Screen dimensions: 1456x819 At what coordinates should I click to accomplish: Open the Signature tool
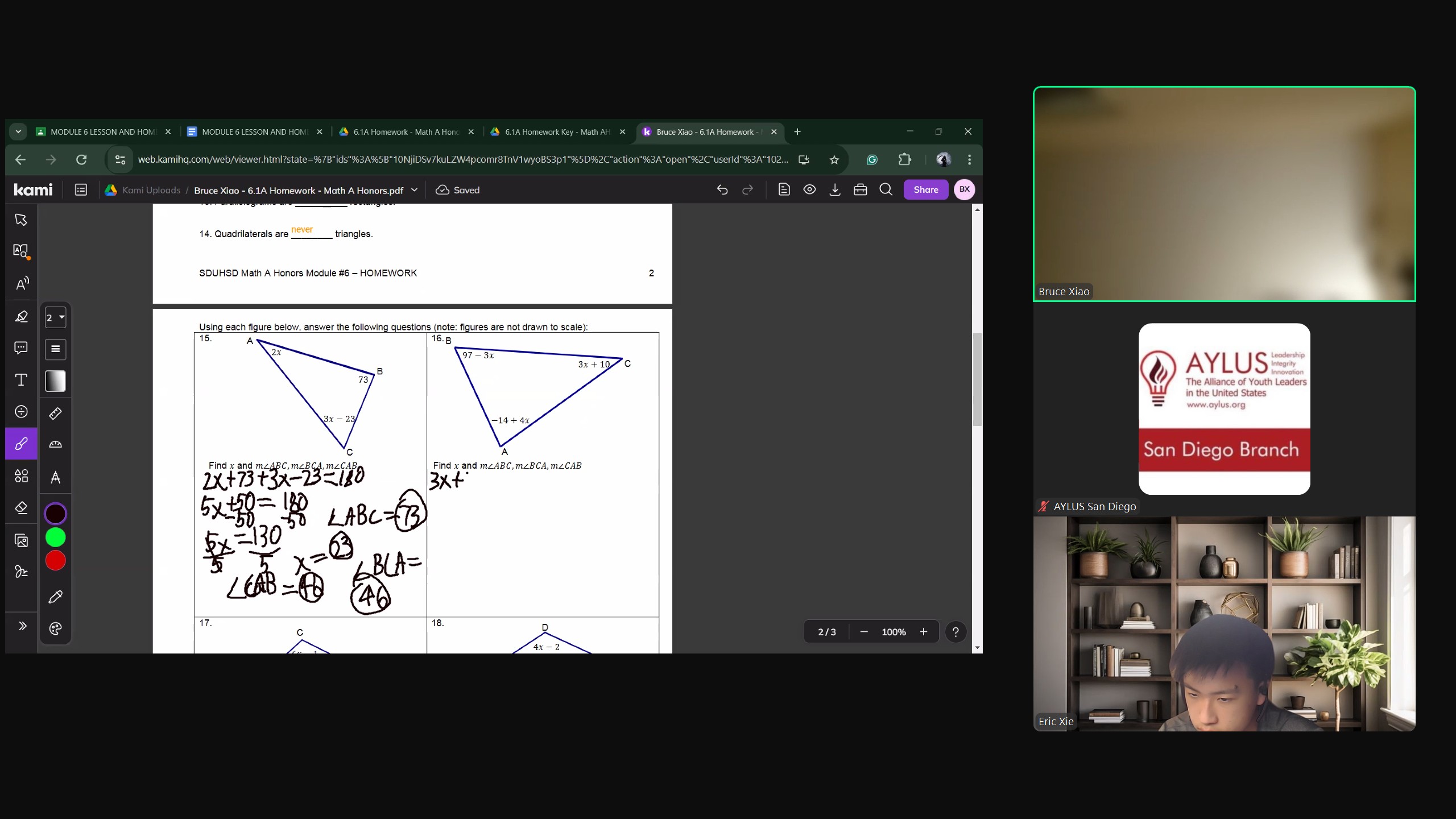point(21,572)
